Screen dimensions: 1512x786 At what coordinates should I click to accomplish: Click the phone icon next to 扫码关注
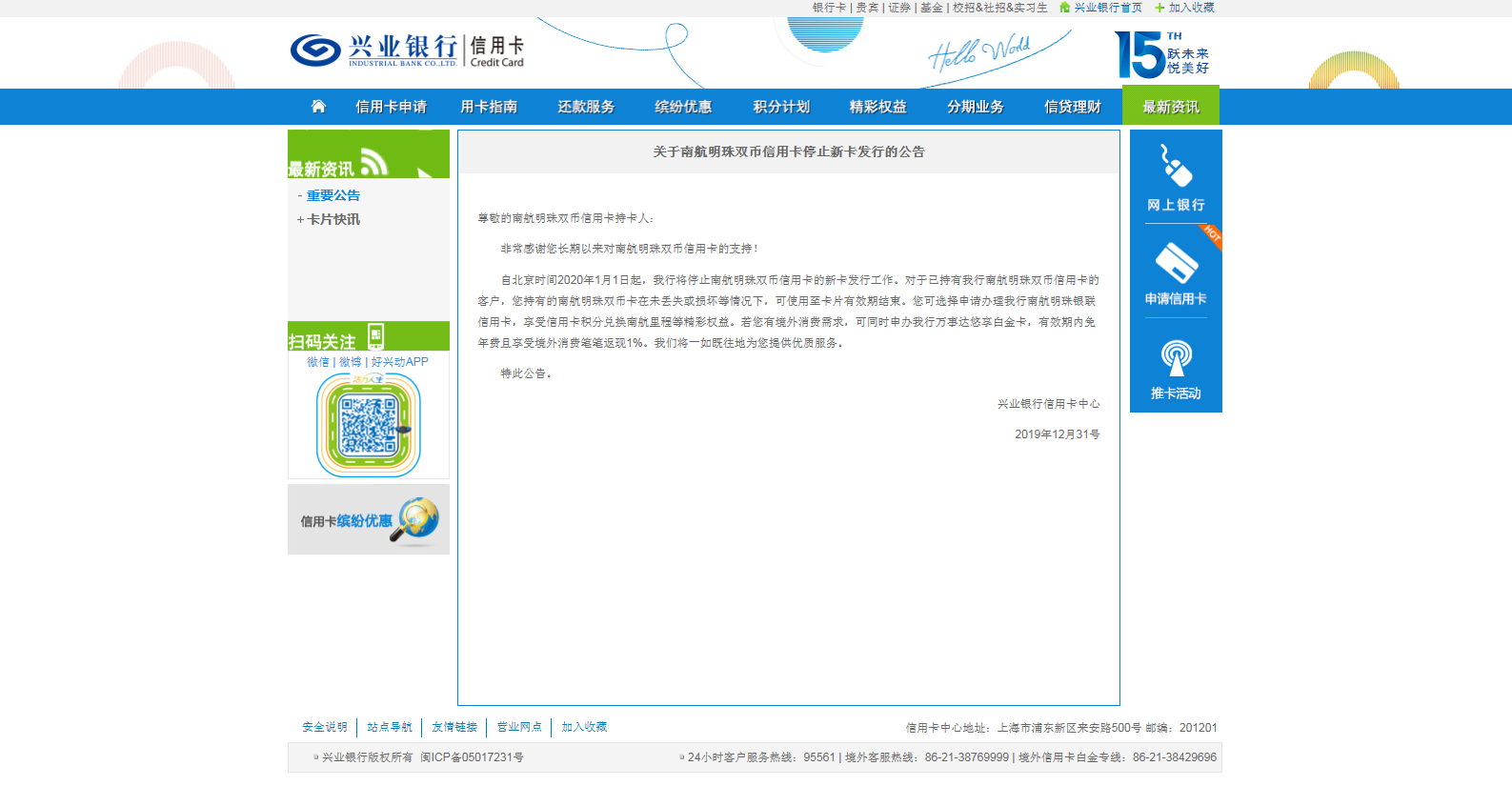(375, 335)
